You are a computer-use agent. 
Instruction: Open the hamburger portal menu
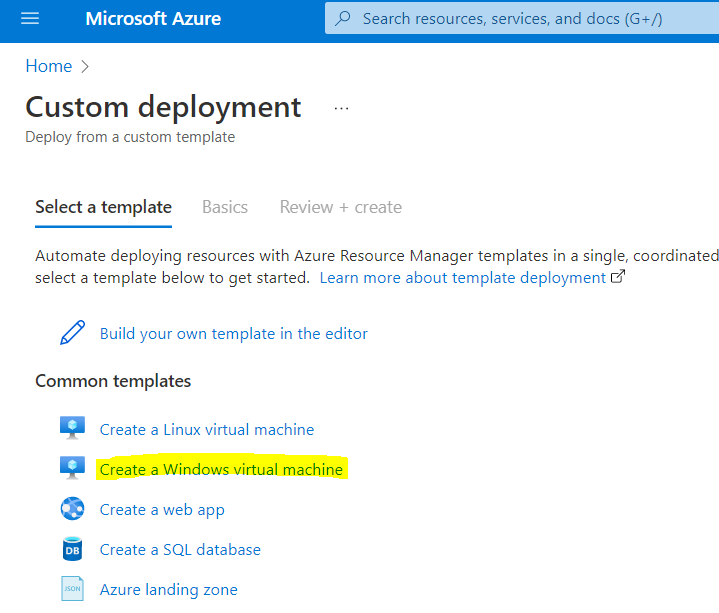coord(30,18)
